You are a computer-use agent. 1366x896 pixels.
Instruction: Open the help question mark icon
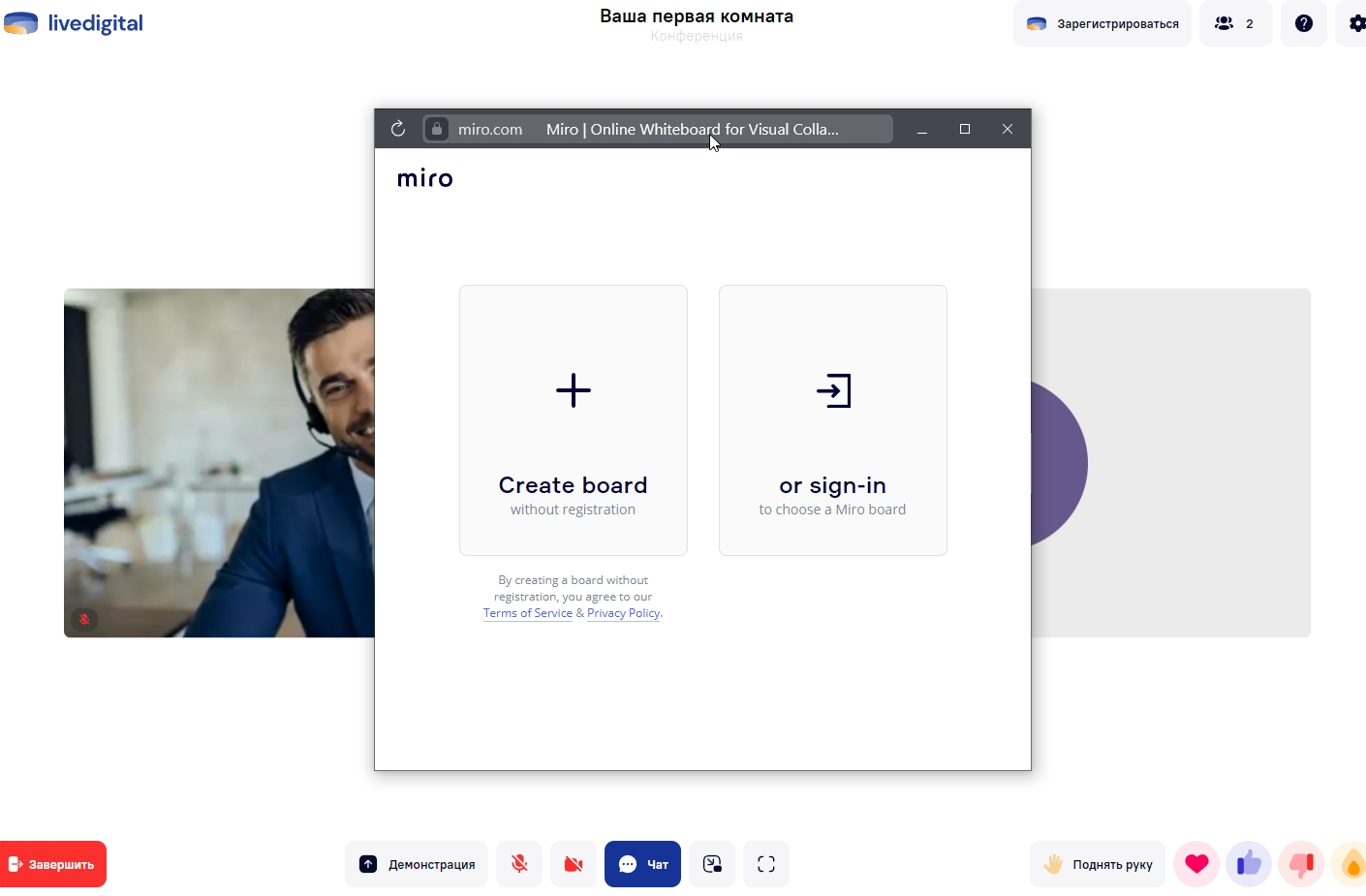coord(1304,23)
